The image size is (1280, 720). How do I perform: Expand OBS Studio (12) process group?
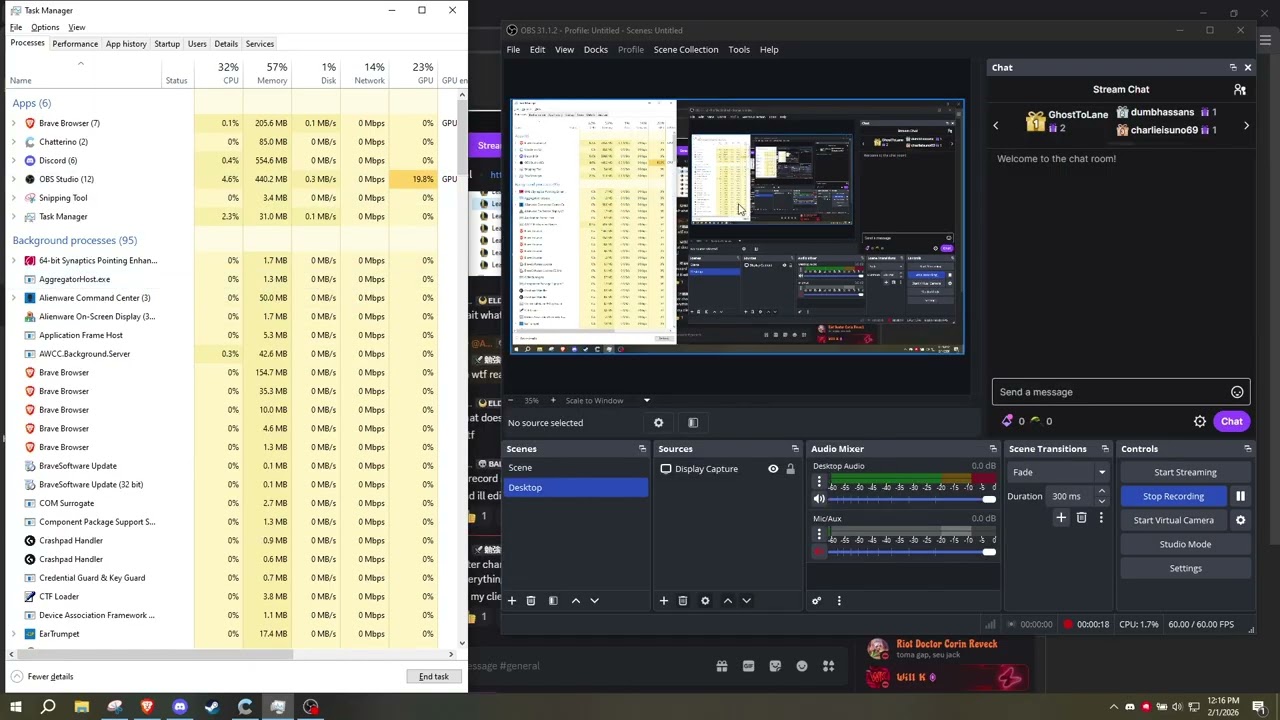pyautogui.click(x=14, y=179)
